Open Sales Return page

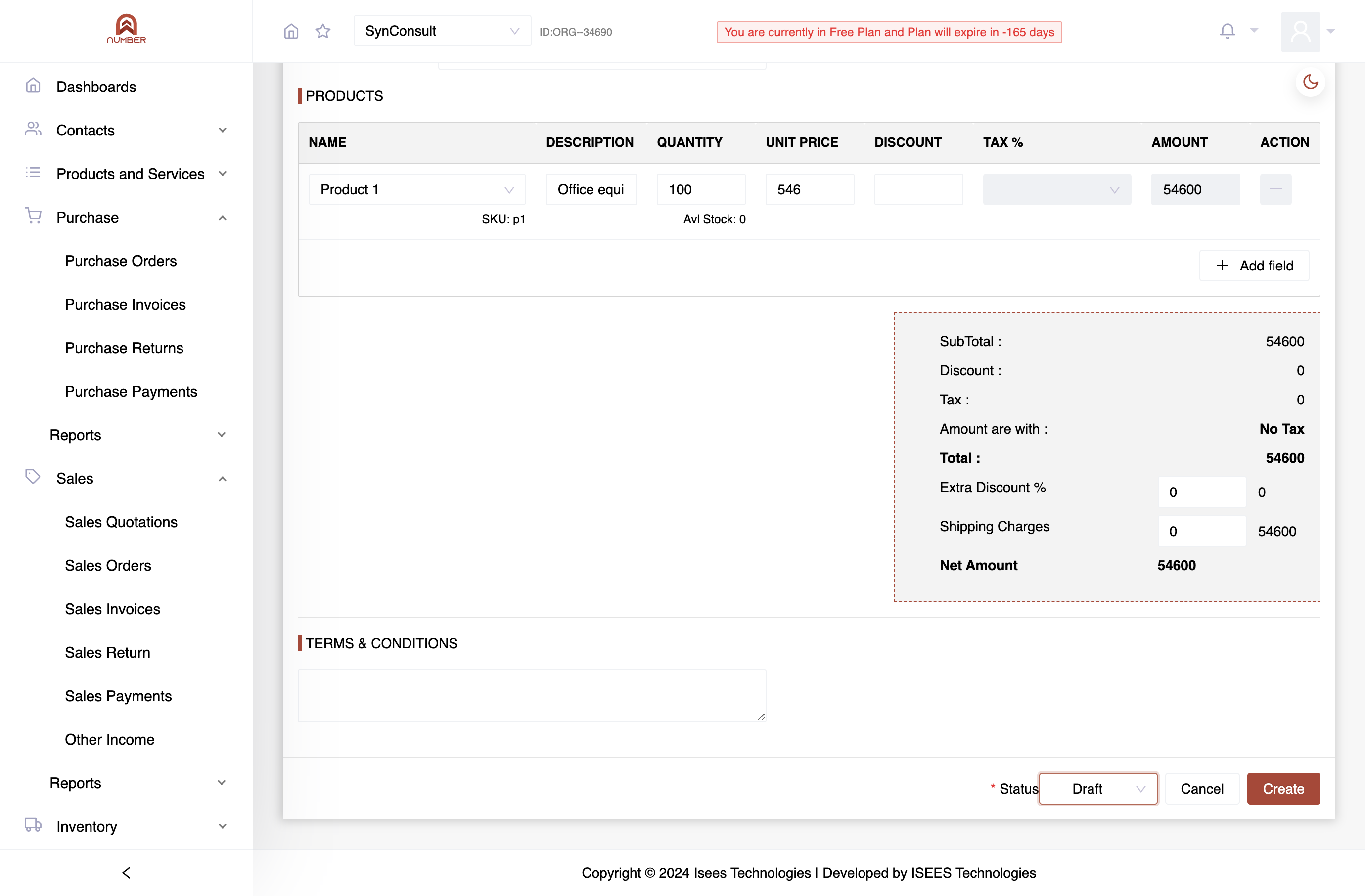coord(107,652)
